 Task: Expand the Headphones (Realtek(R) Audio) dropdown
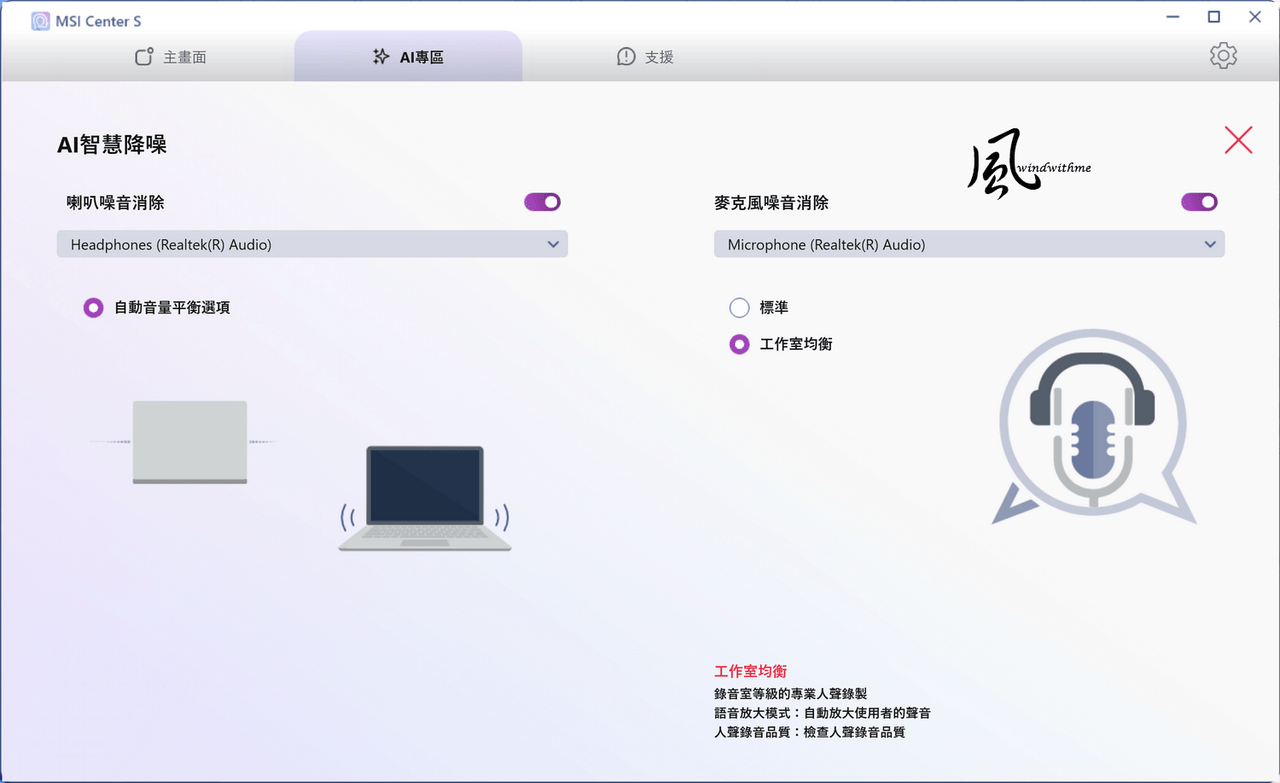[312, 244]
